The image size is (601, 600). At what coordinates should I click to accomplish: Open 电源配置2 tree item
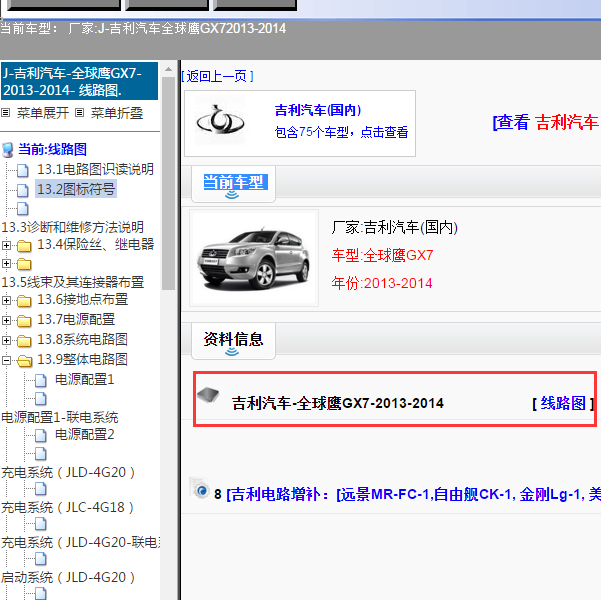click(84, 434)
